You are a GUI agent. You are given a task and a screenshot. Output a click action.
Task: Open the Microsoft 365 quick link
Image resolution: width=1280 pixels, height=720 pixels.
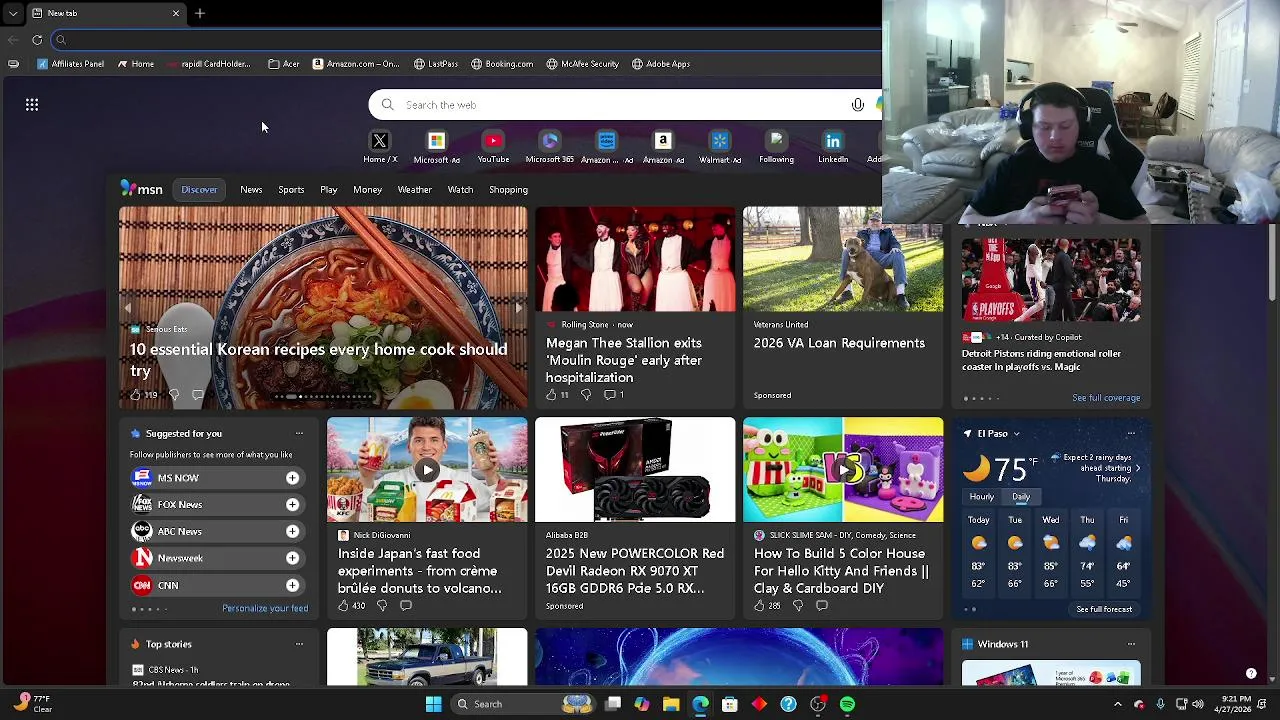click(550, 147)
